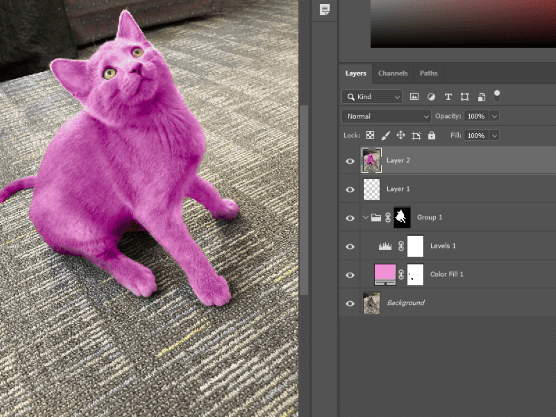Open the Normal blend mode dropdown
Image resolution: width=556 pixels, height=417 pixels.
pos(387,116)
